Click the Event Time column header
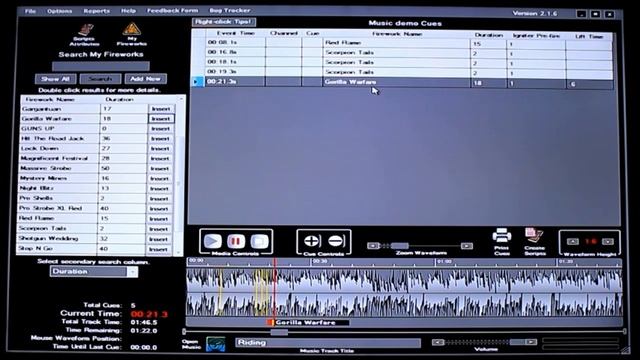 tap(236, 33)
